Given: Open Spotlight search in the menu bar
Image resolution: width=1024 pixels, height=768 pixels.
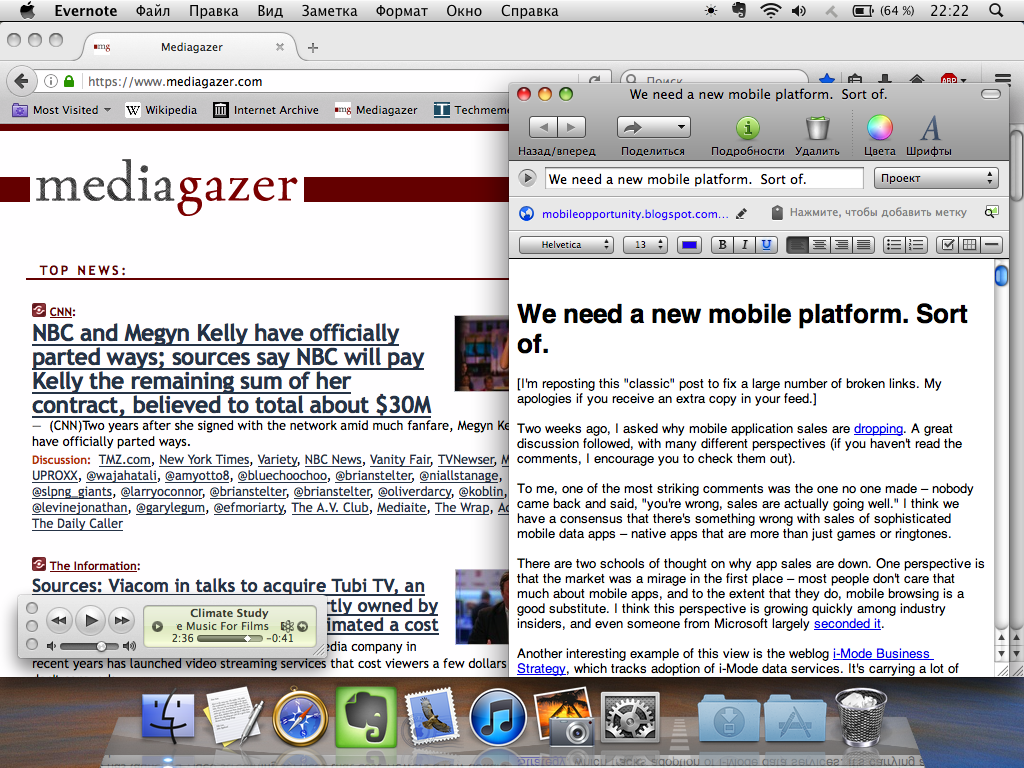Looking at the screenshot, I should point(996,10).
